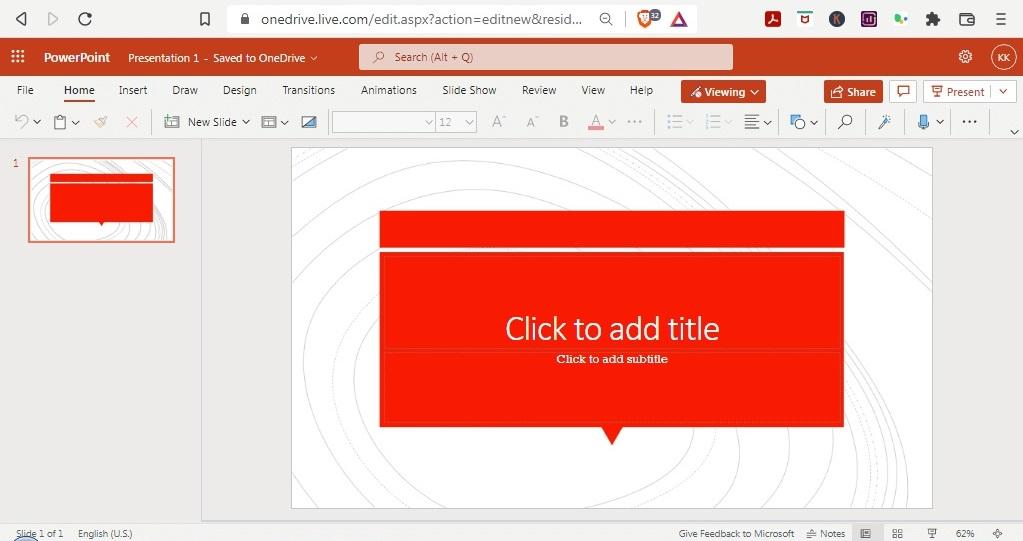Screen dimensions: 1023x541
Task: Expand paste options arrow
Action: (x=76, y=121)
